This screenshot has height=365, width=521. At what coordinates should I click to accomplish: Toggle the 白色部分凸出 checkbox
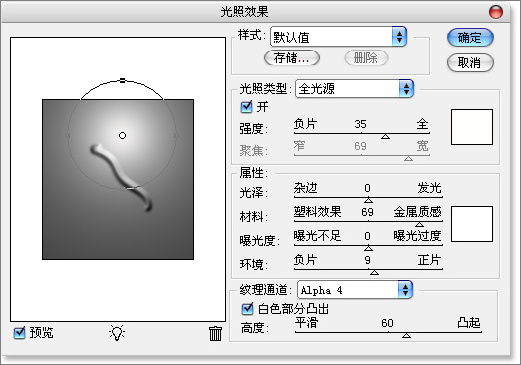click(x=247, y=309)
